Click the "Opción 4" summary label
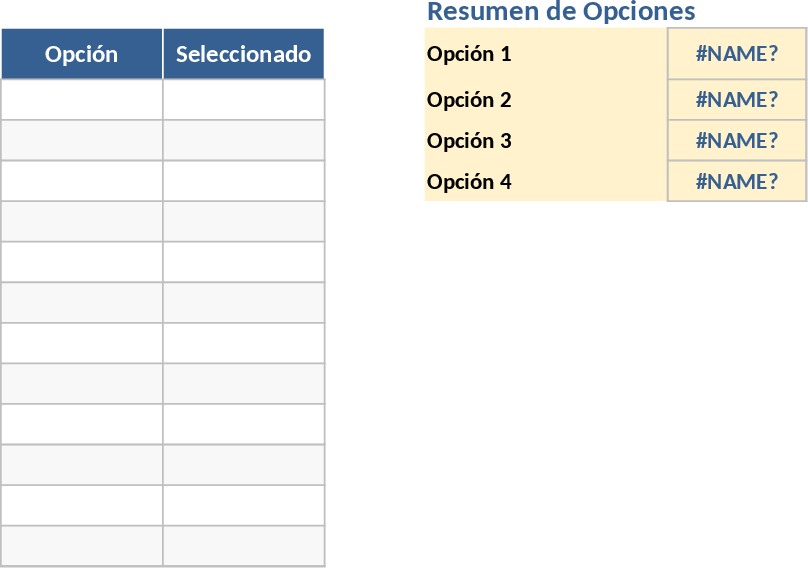808x568 pixels. point(469,182)
